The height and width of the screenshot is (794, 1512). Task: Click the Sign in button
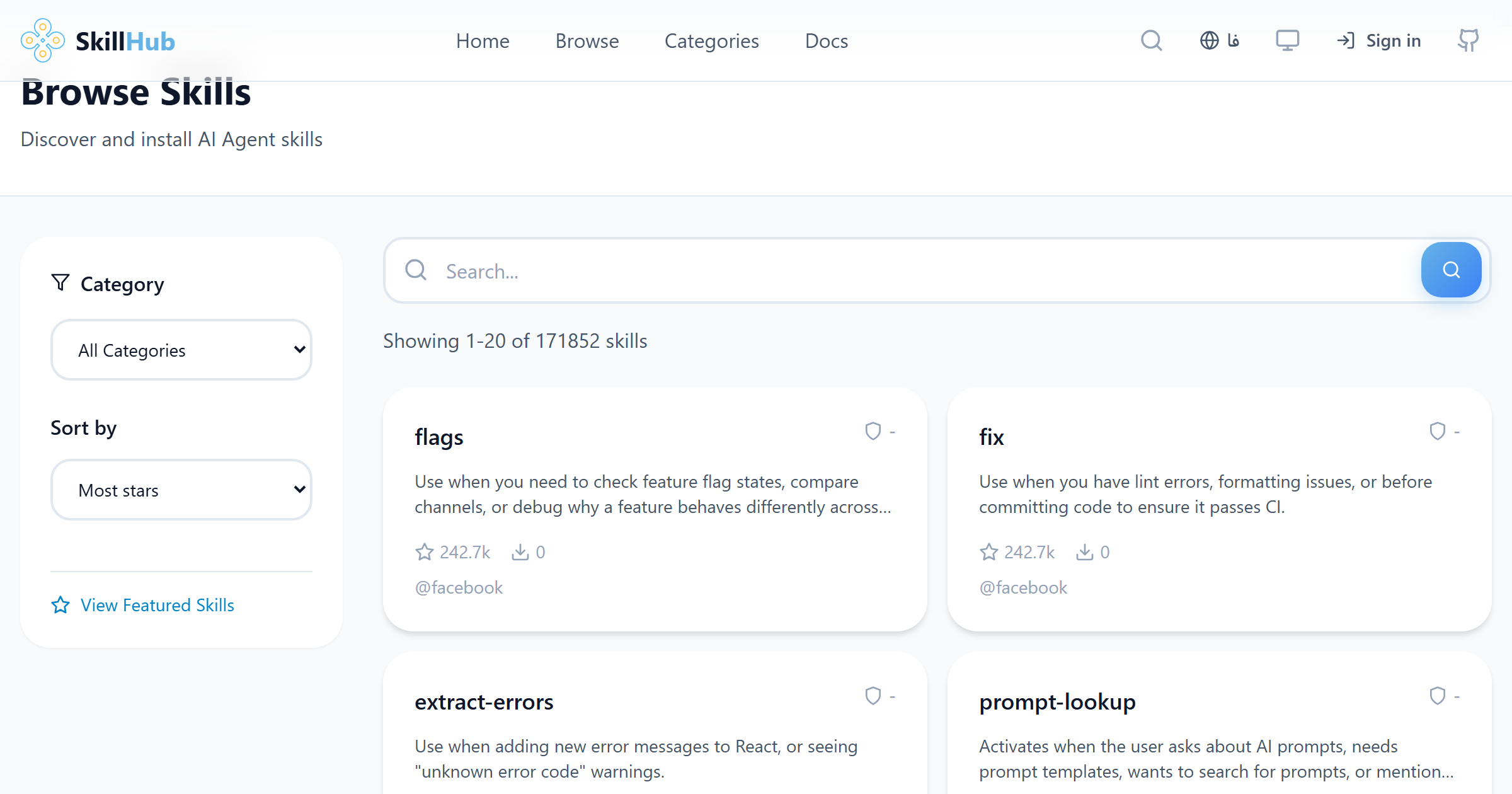1378,40
